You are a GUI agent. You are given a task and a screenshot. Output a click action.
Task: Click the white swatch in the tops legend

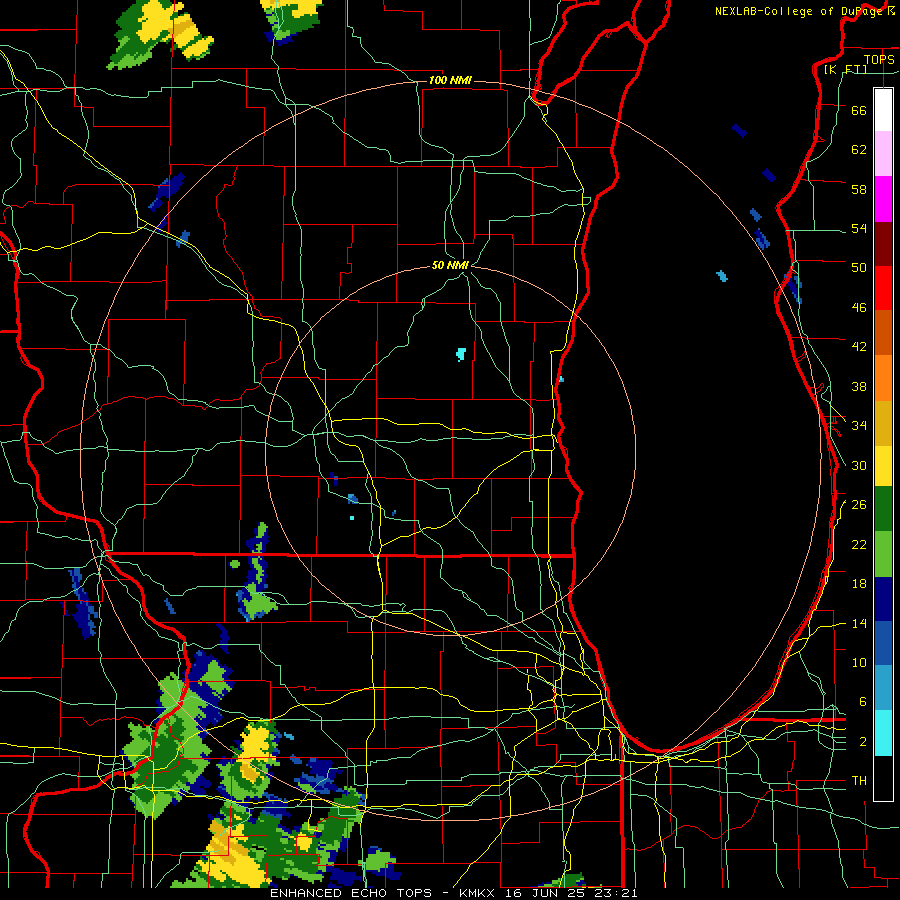(x=883, y=110)
